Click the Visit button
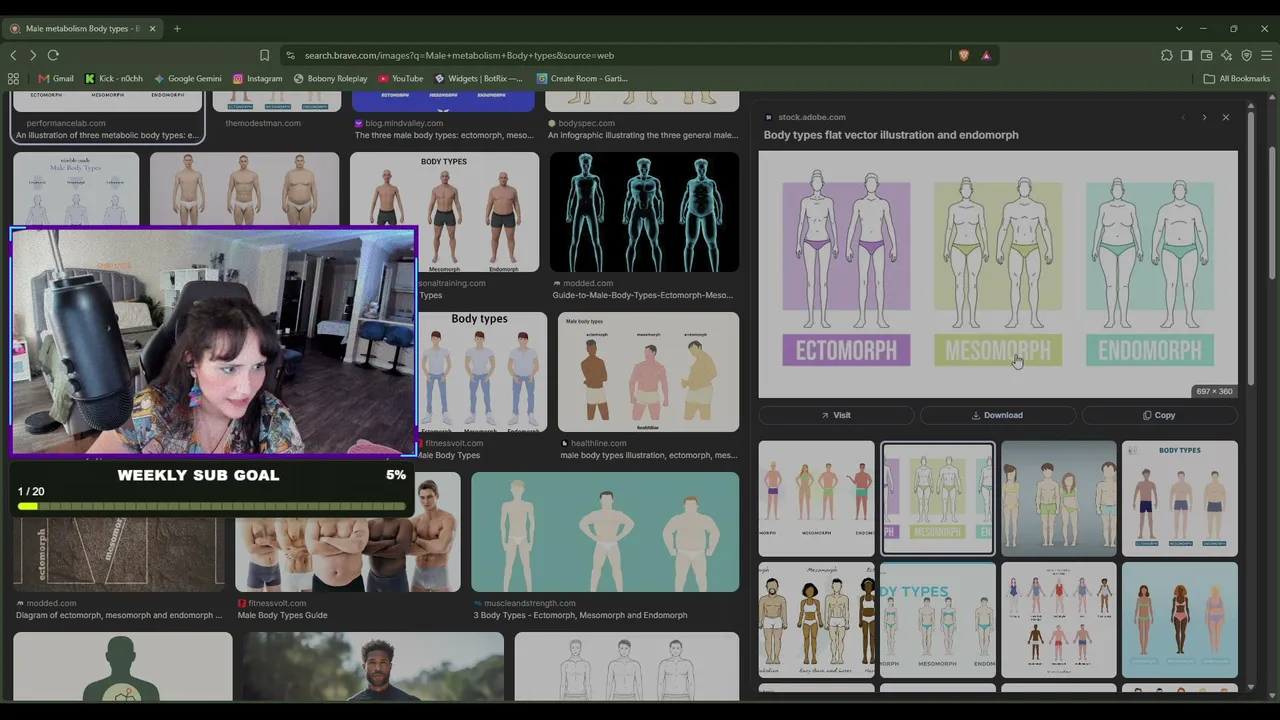 pyautogui.click(x=835, y=415)
